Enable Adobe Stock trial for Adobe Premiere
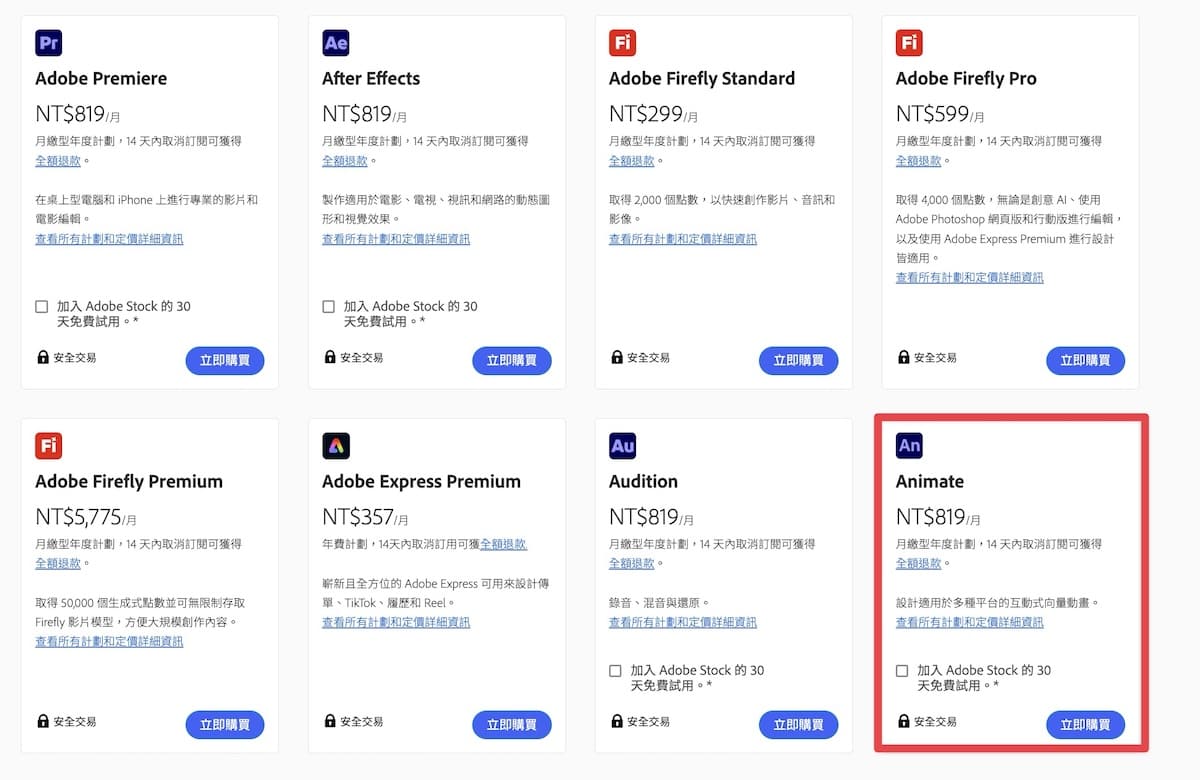Image resolution: width=1200 pixels, height=780 pixels. tap(42, 307)
